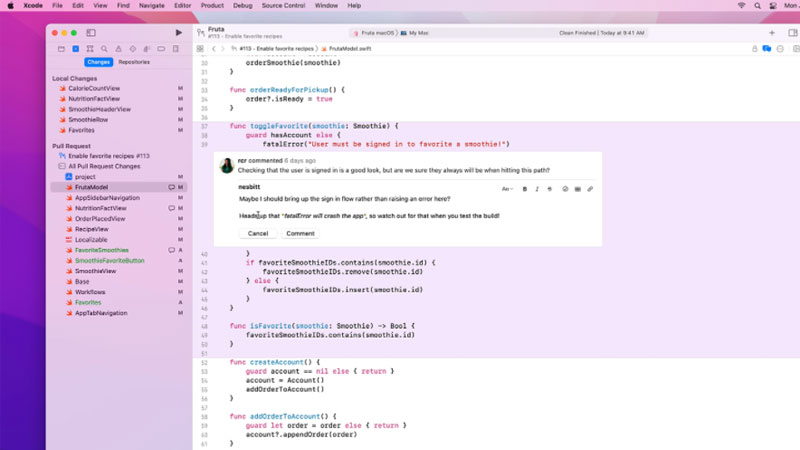800x450 pixels.
Task: Select CalorieCountView in Local Changes
Action: click(x=94, y=88)
